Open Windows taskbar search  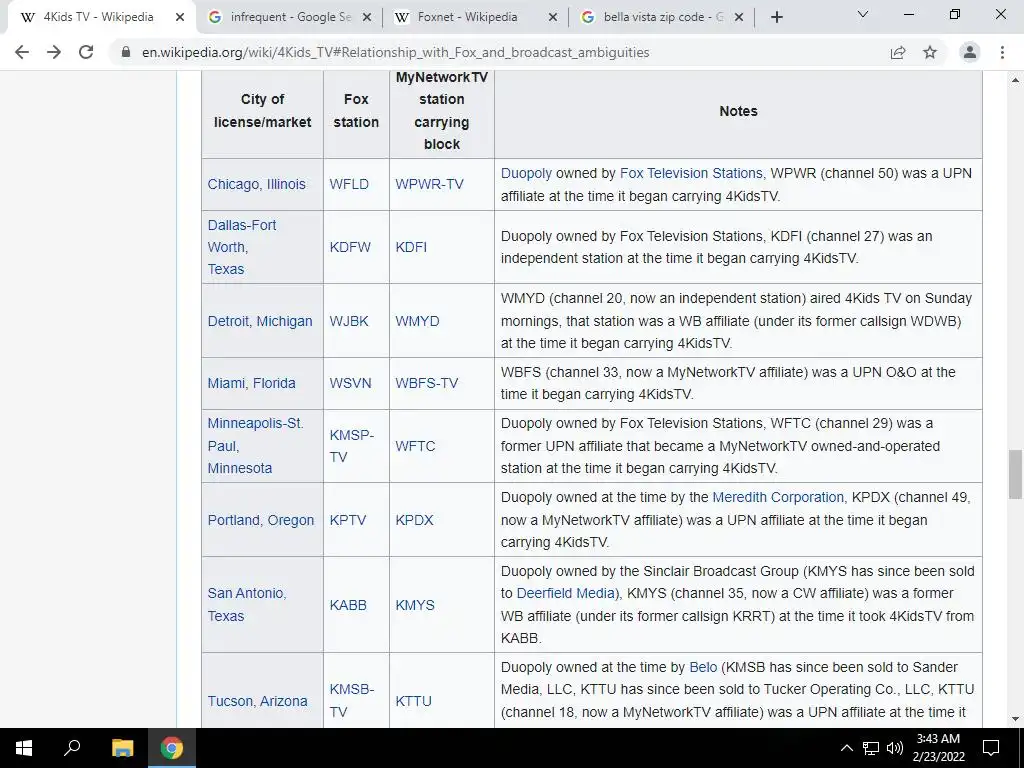click(x=72, y=748)
